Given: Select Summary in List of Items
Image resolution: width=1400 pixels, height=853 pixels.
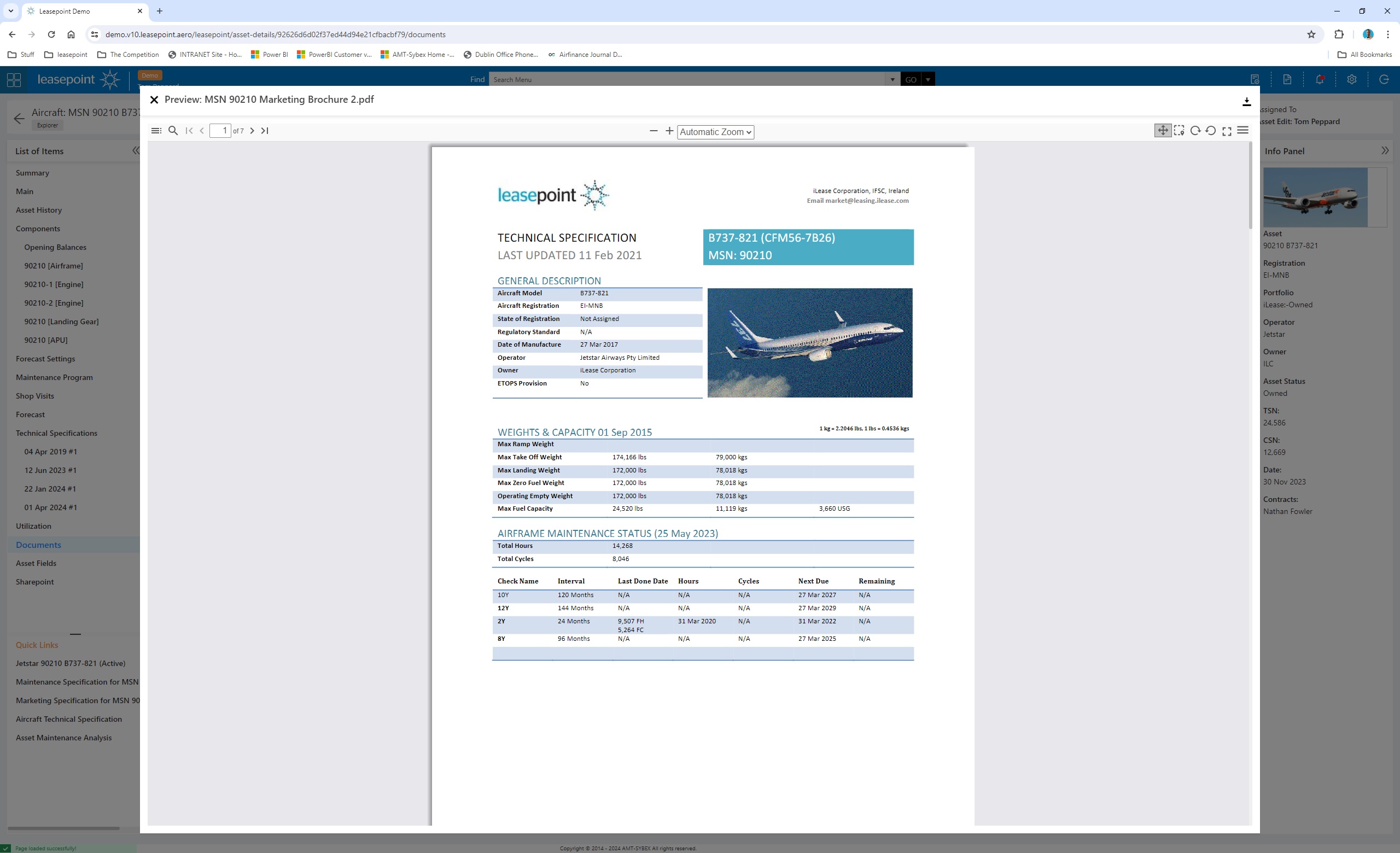Looking at the screenshot, I should [32, 173].
